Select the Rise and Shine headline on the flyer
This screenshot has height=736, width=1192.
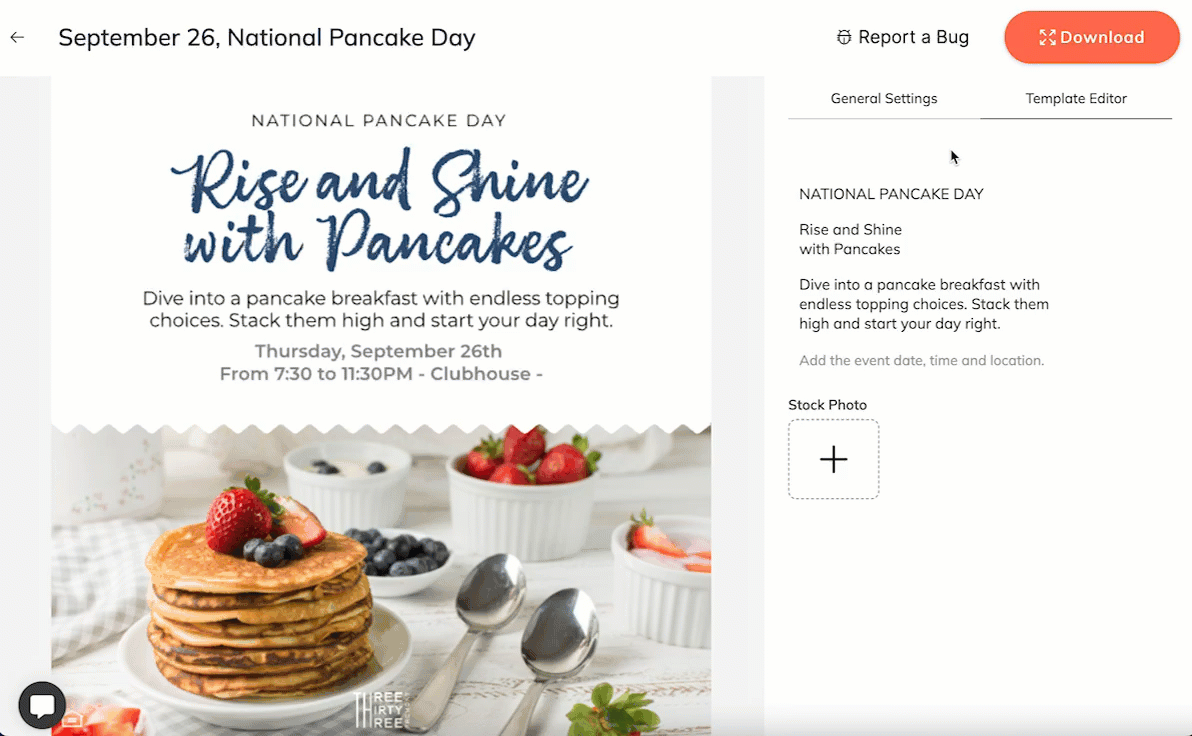point(379,209)
